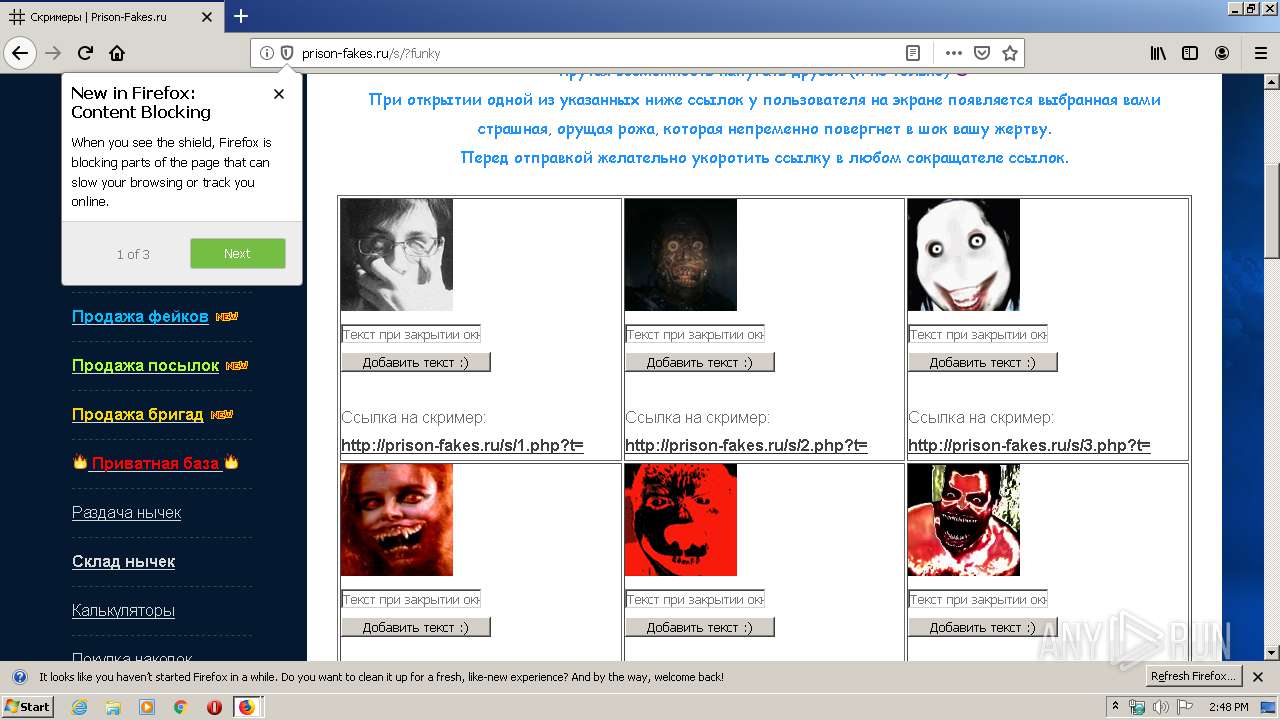1280x720 pixels.
Task: Click Добавить текст under bloody grinning man
Action: tap(983, 627)
